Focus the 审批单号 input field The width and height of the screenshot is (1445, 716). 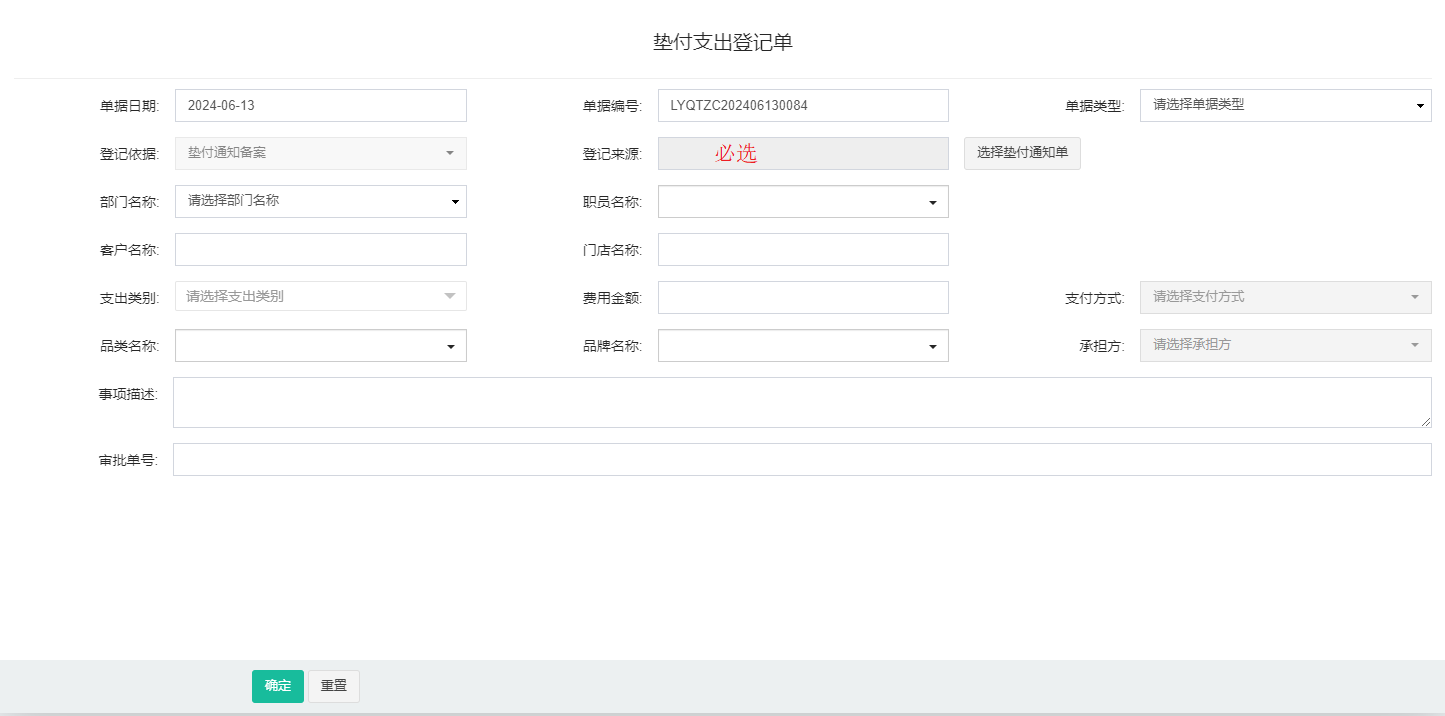click(801, 460)
